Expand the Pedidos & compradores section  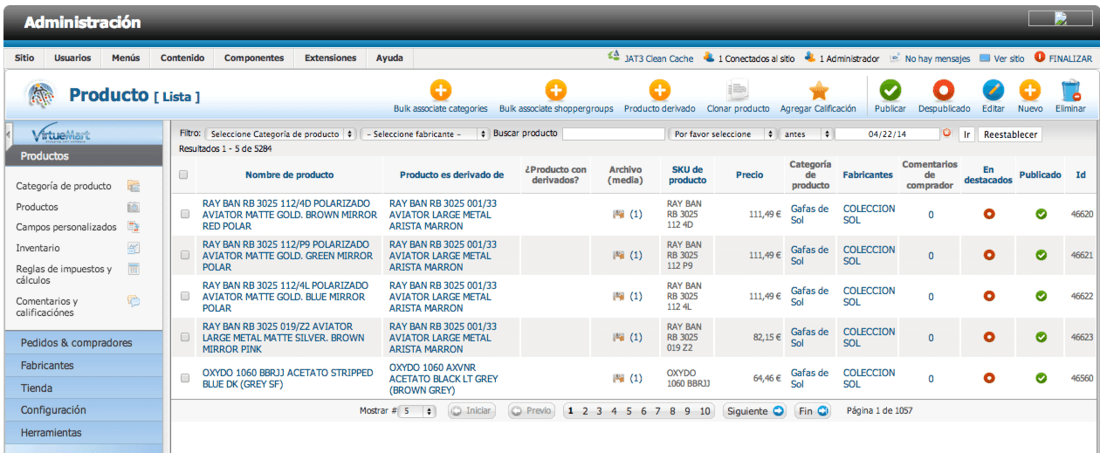coord(83,343)
